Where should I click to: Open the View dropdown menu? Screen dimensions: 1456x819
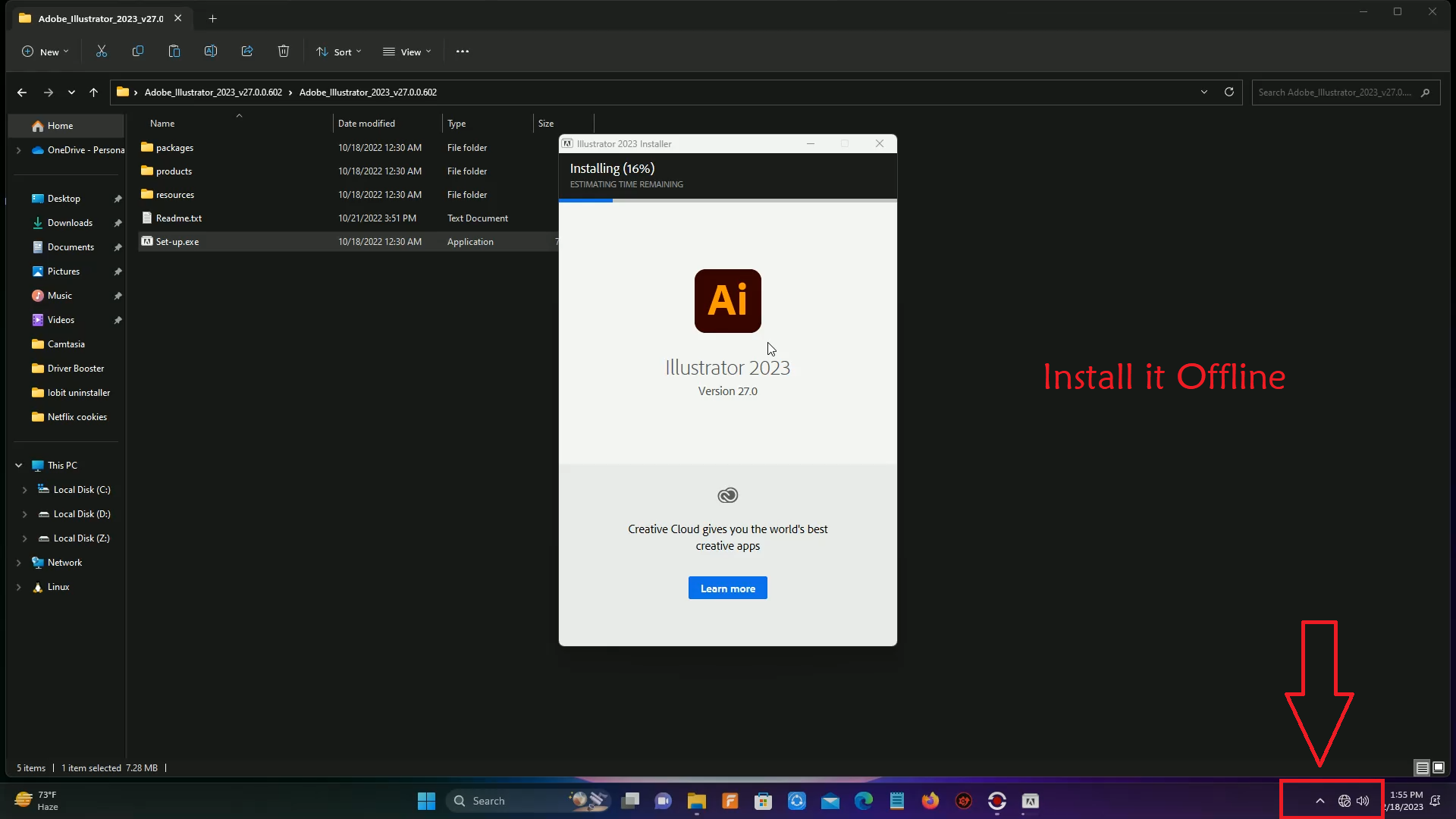pyautogui.click(x=407, y=52)
